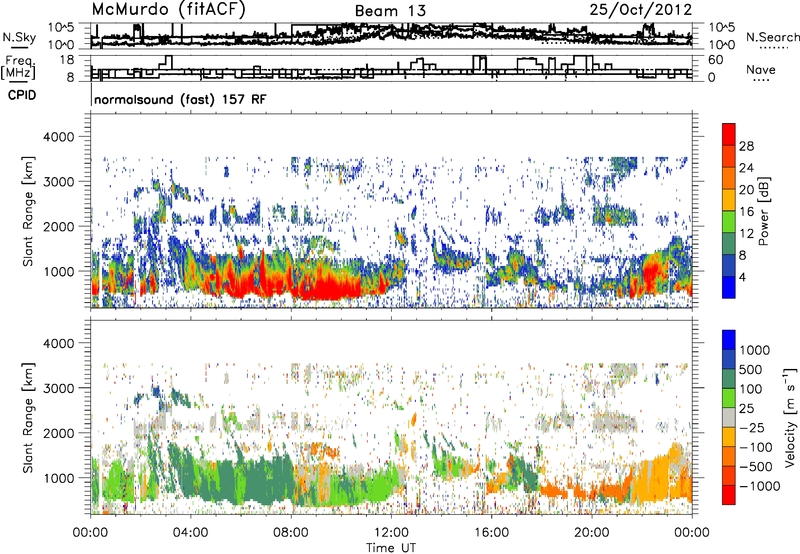Pick the bright blue top segment of velocity colorbar
This screenshot has width=800, height=554.
(x=729, y=340)
